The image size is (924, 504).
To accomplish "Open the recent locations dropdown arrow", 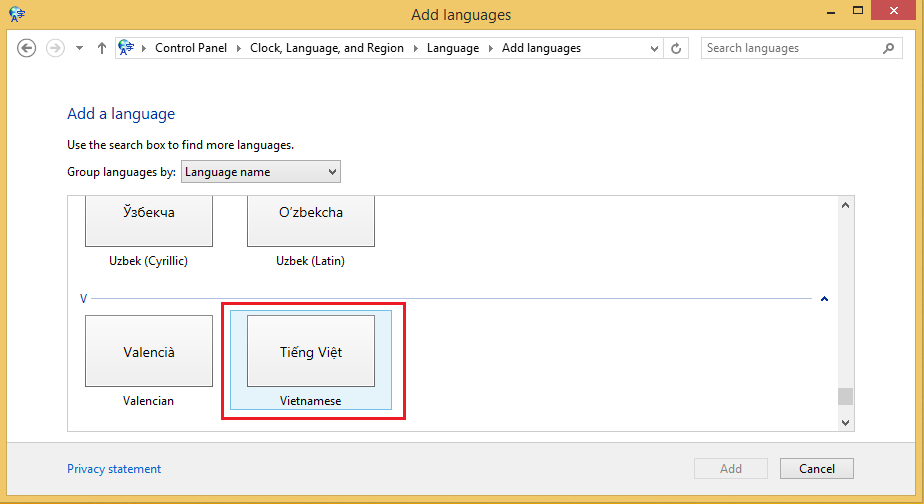I will tap(80, 48).
